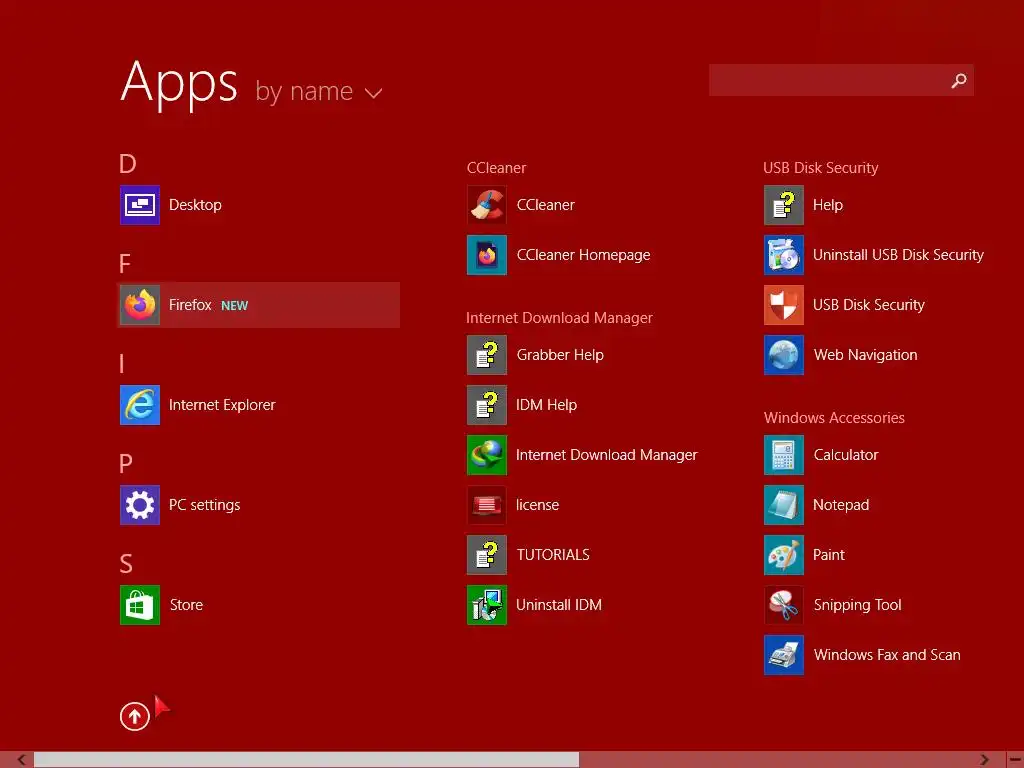Open Windows Fax and Scan icon

784,654
